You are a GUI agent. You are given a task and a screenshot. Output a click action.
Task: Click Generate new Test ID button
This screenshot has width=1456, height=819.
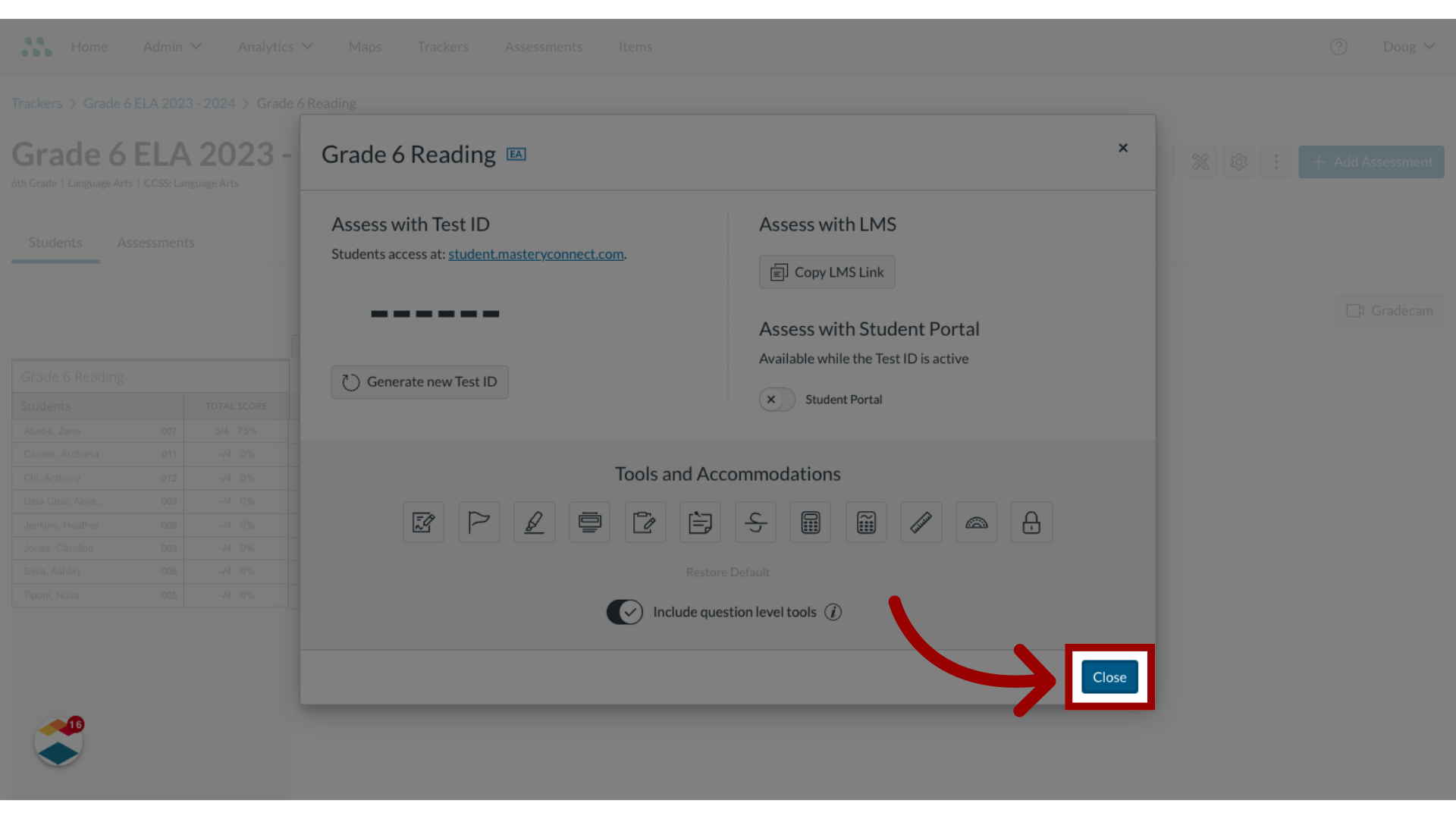click(420, 381)
